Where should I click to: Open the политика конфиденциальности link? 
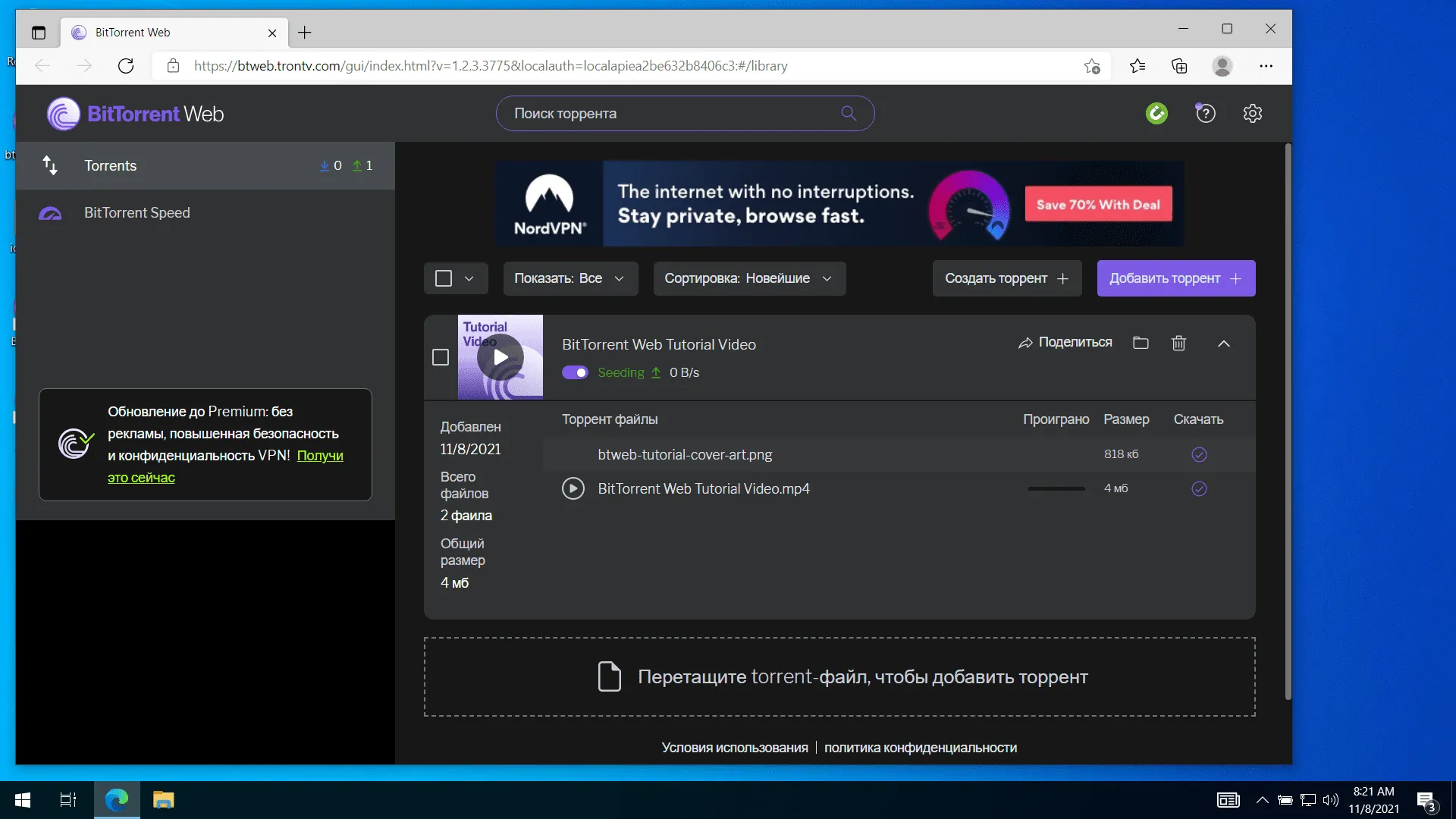(x=920, y=748)
